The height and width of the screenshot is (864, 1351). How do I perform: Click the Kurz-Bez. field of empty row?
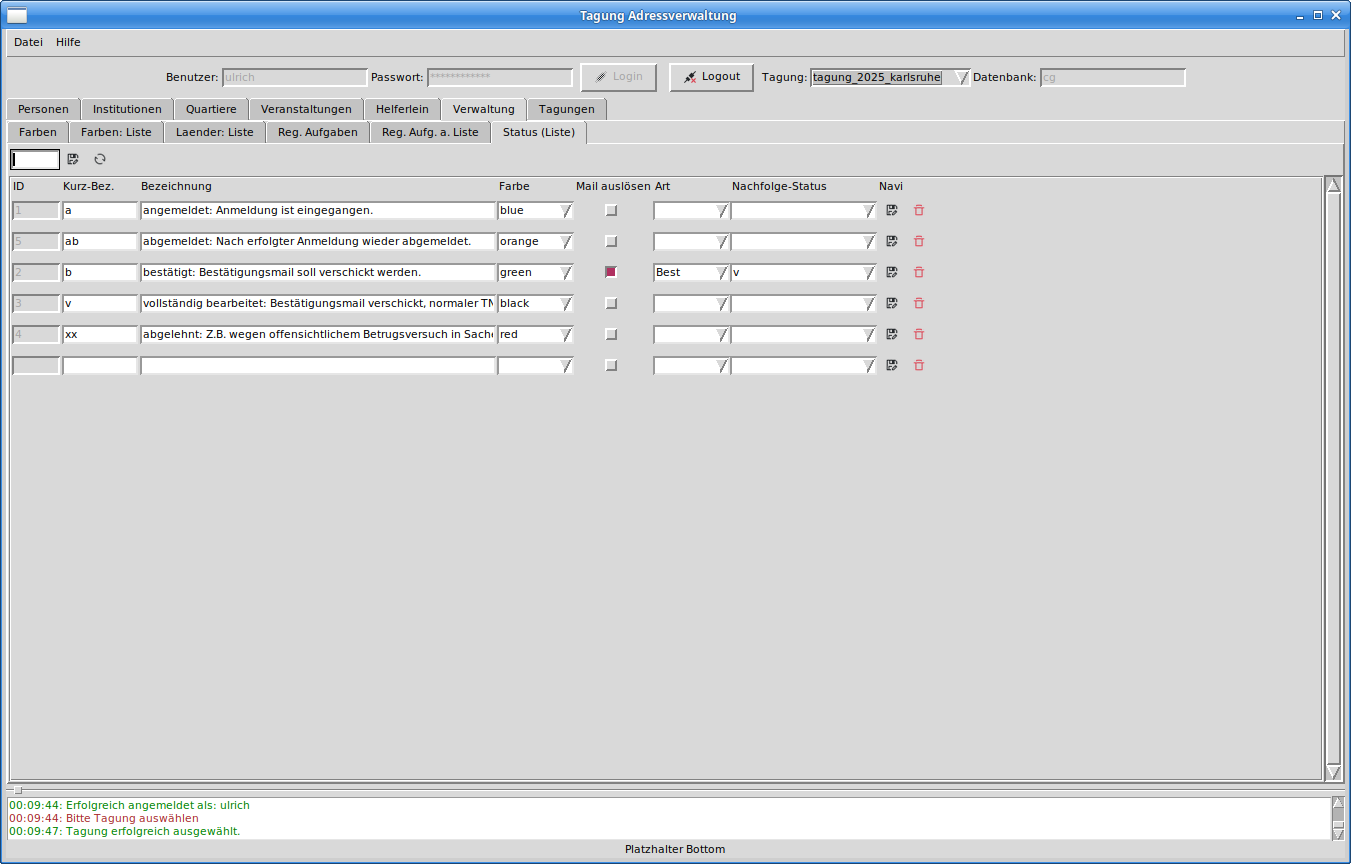99,365
